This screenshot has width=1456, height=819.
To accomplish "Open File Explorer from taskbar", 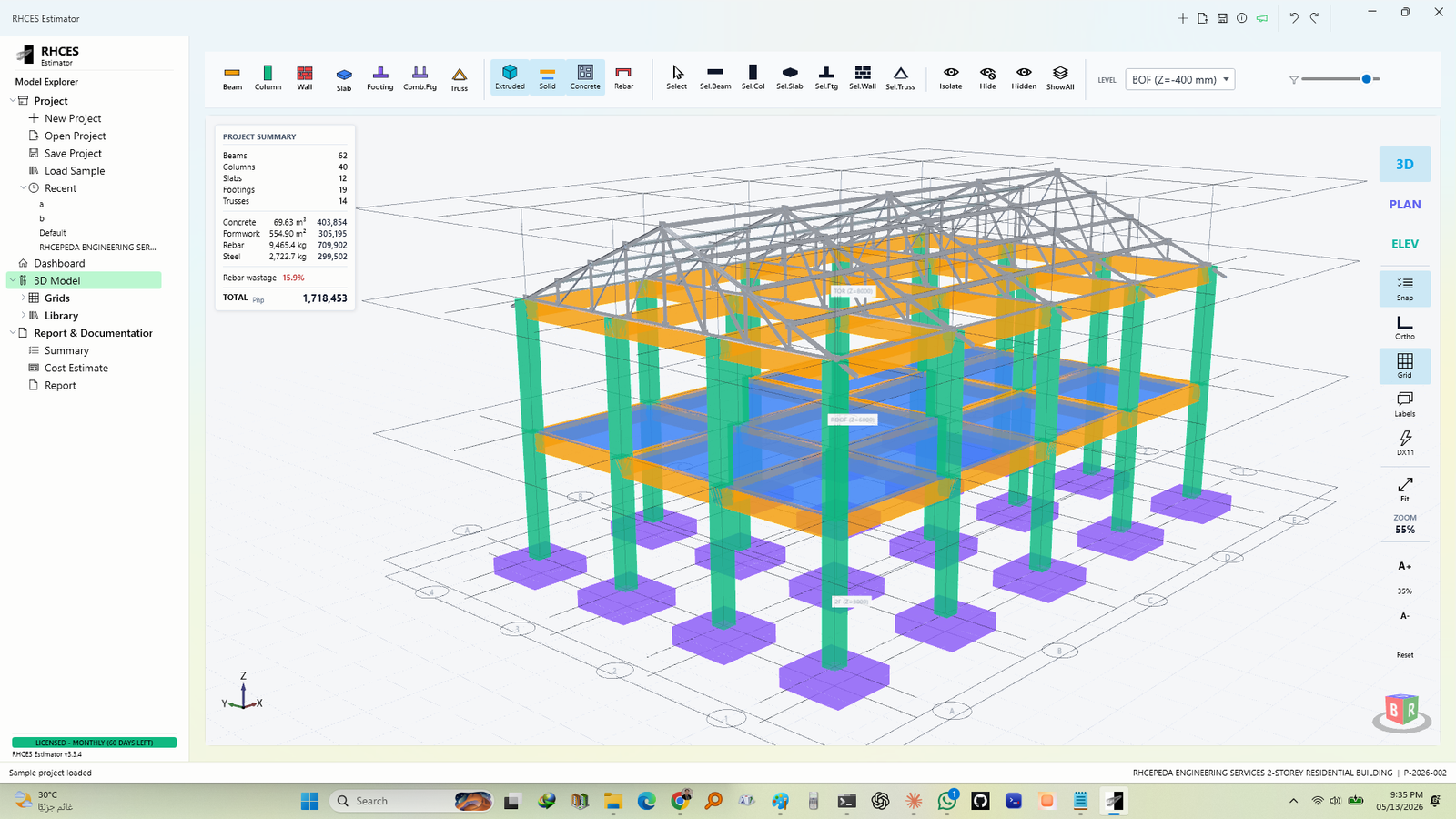I will coord(612,801).
